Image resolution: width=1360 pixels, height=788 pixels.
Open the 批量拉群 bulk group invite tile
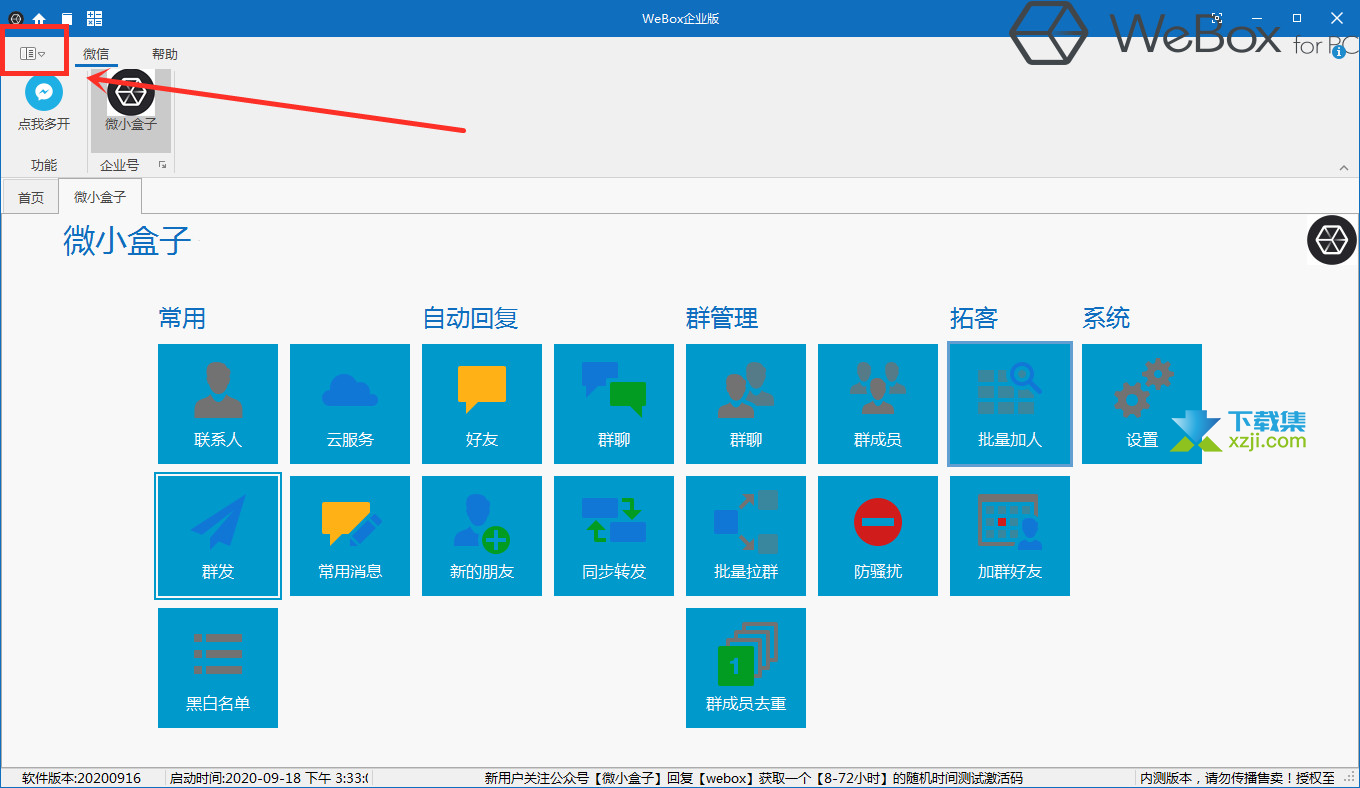tap(746, 536)
